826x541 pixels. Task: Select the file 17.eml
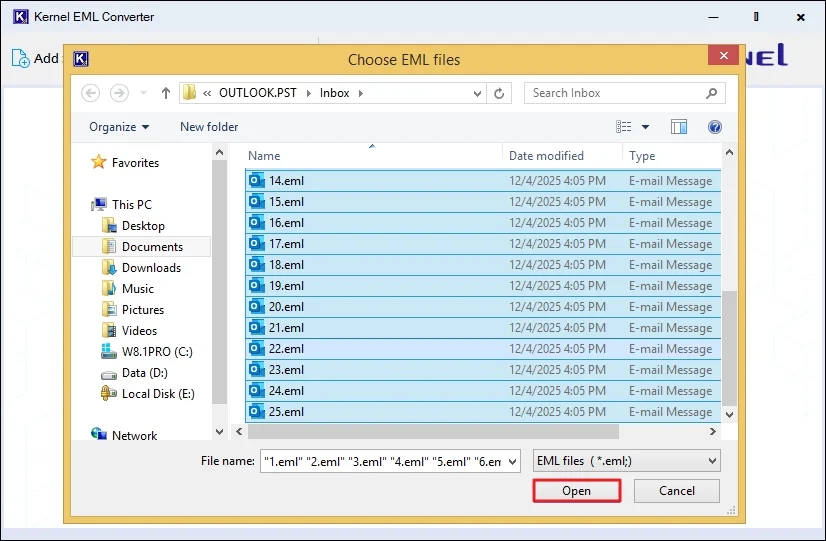pyautogui.click(x=483, y=244)
